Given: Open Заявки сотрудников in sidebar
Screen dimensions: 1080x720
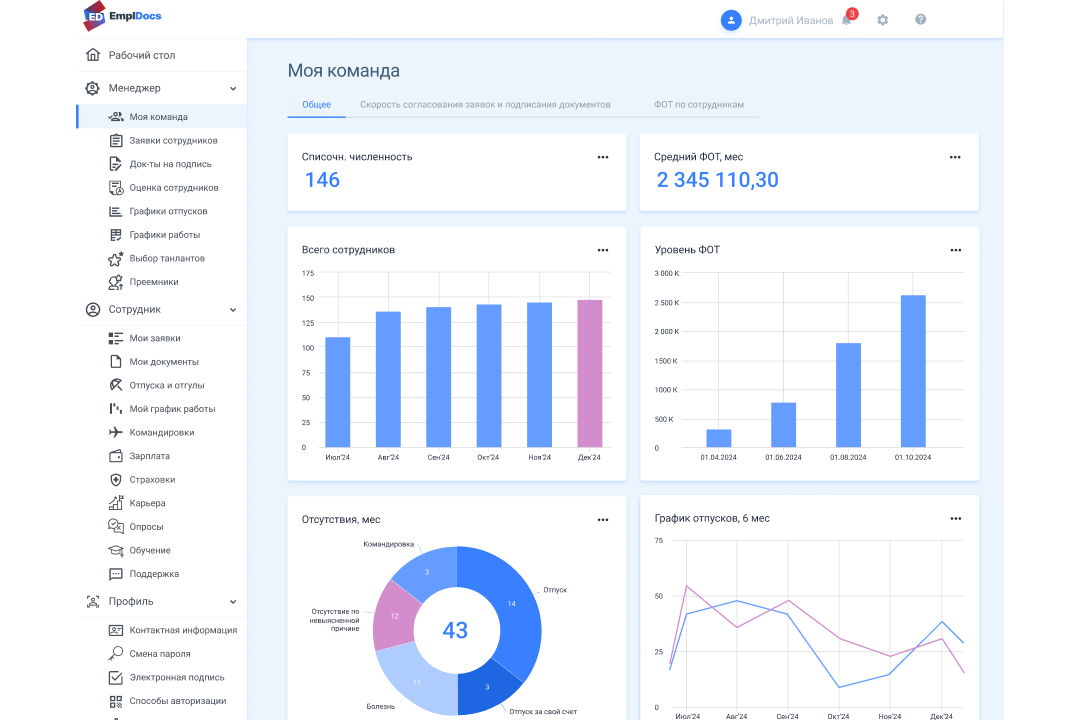Looking at the screenshot, I should coord(173,141).
